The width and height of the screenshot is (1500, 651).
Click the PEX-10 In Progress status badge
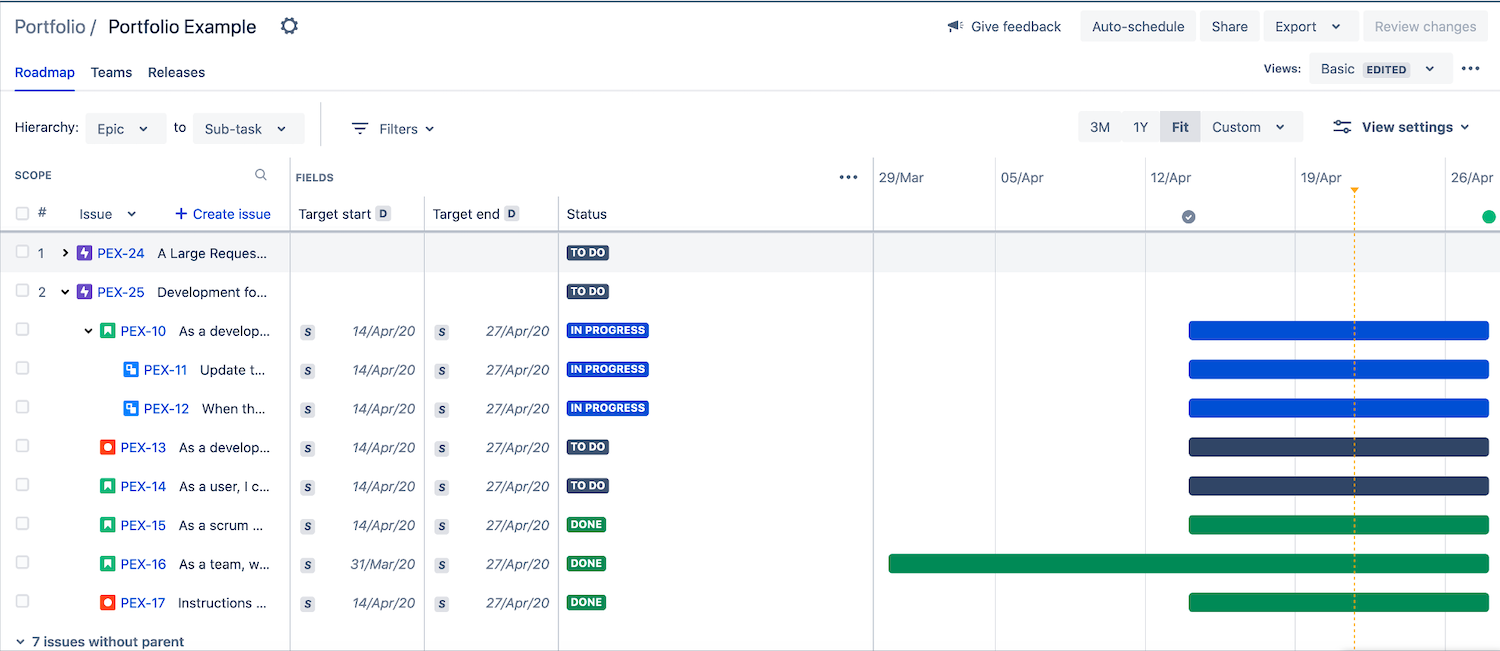tap(608, 330)
